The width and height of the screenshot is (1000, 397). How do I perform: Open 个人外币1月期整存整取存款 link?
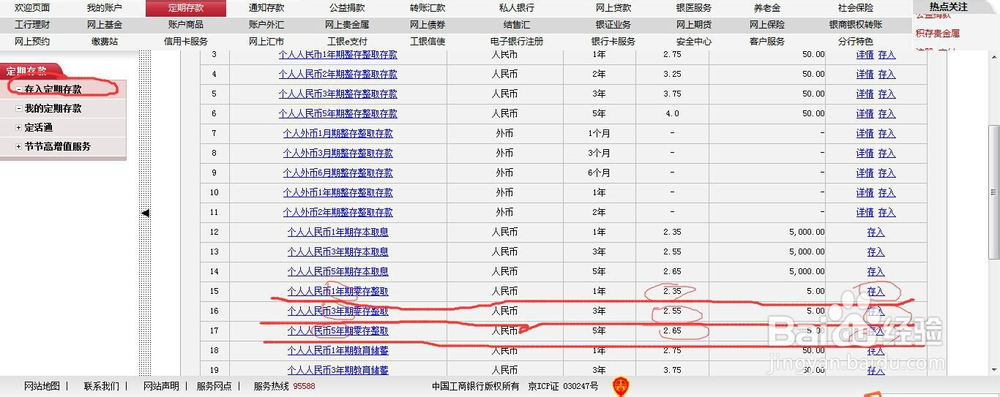[x=338, y=134]
